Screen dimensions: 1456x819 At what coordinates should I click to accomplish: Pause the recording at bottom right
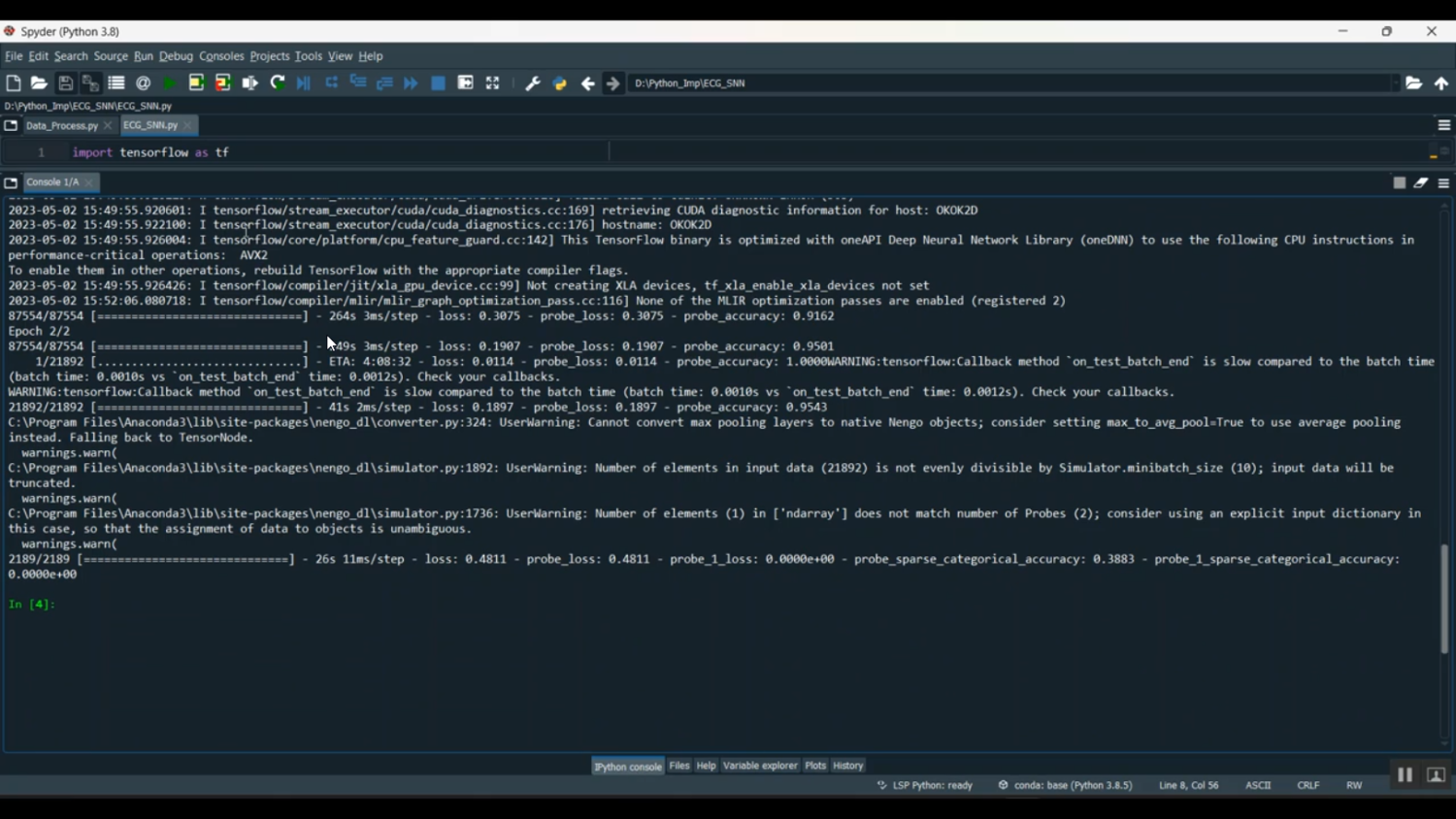(x=1405, y=774)
